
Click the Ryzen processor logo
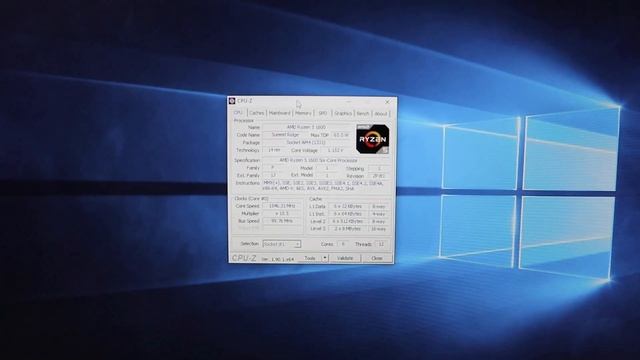tap(372, 139)
